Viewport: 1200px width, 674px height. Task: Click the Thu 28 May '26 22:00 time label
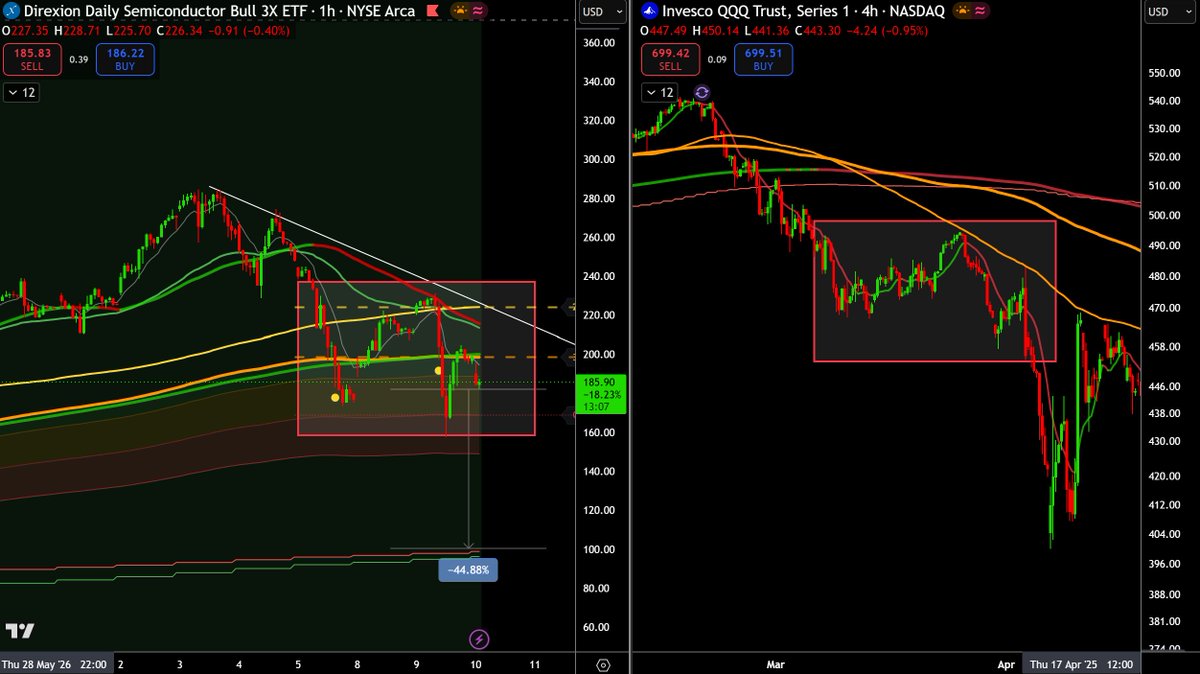(54, 663)
